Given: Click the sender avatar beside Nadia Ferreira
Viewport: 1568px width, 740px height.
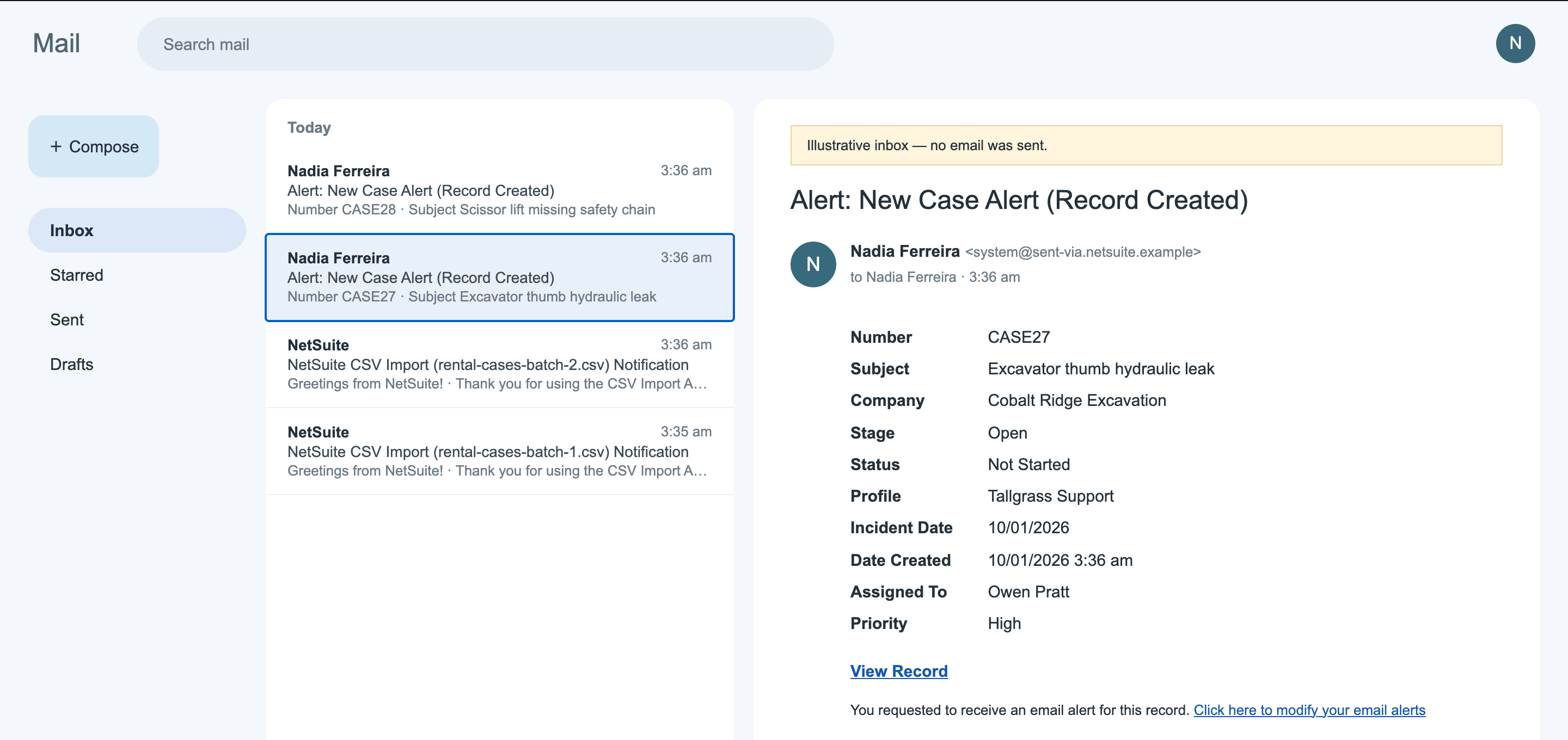Looking at the screenshot, I should (x=813, y=264).
